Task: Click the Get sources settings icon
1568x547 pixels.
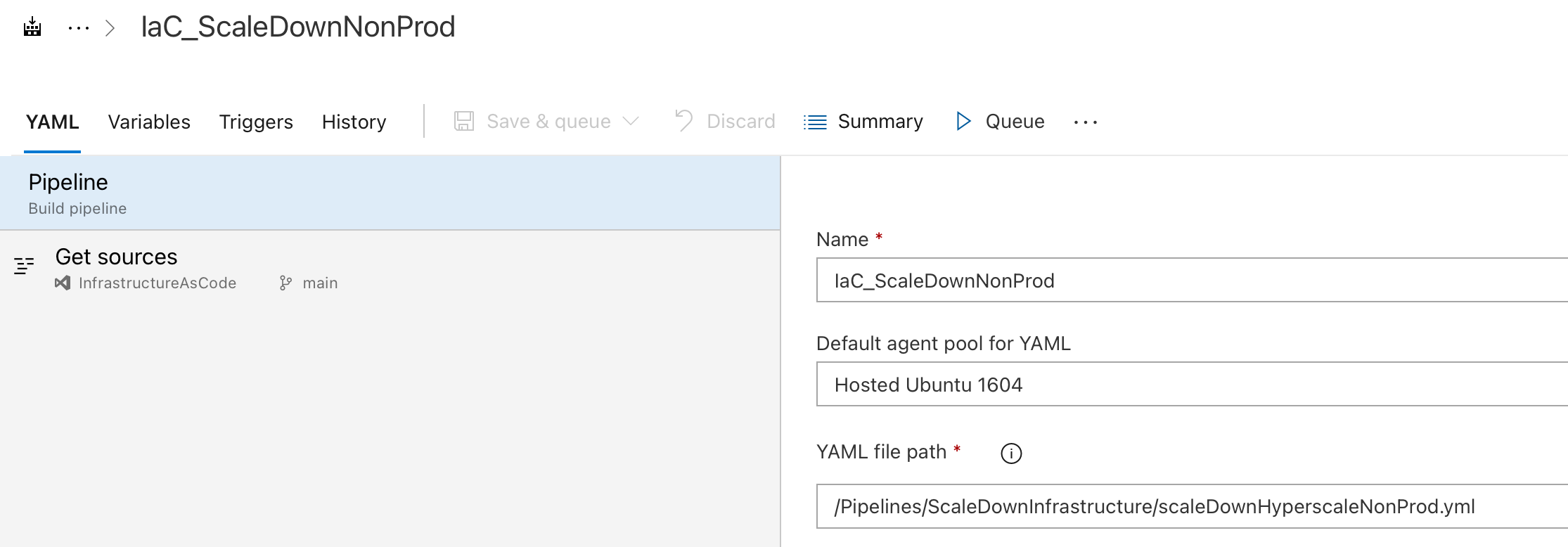Action: point(25,264)
